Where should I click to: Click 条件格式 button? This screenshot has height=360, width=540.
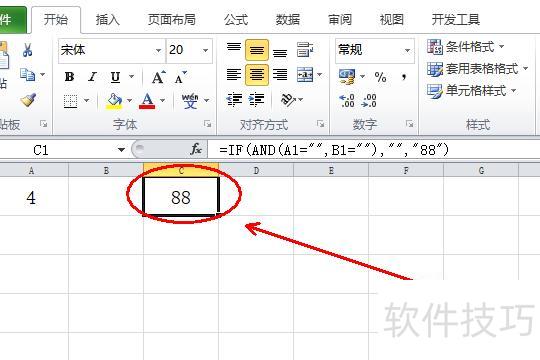(466, 47)
